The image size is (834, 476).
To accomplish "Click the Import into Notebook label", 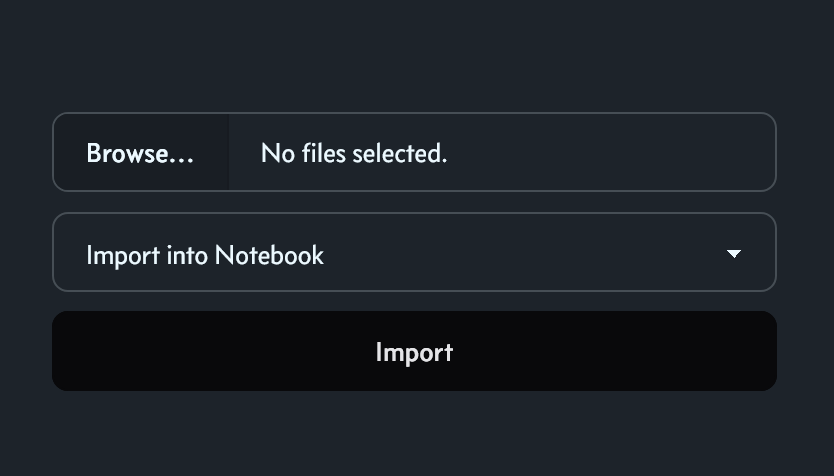I will coord(205,256).
